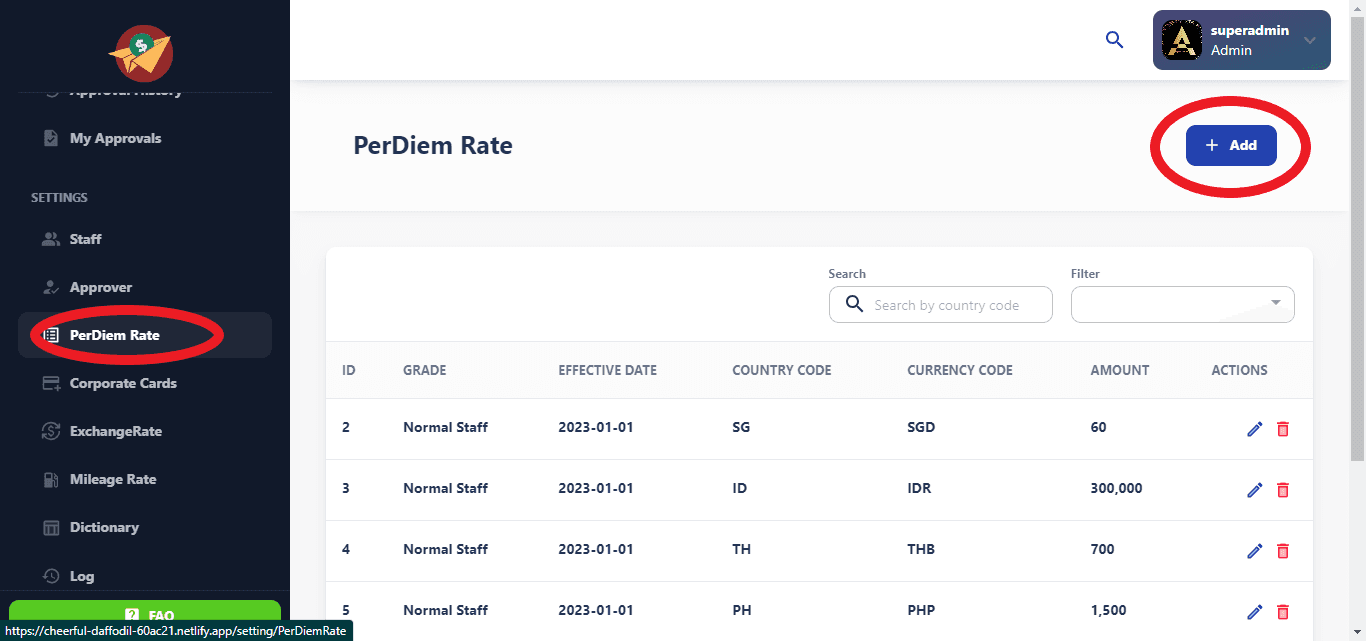Select Mileage Rate in sidebar

(x=112, y=479)
